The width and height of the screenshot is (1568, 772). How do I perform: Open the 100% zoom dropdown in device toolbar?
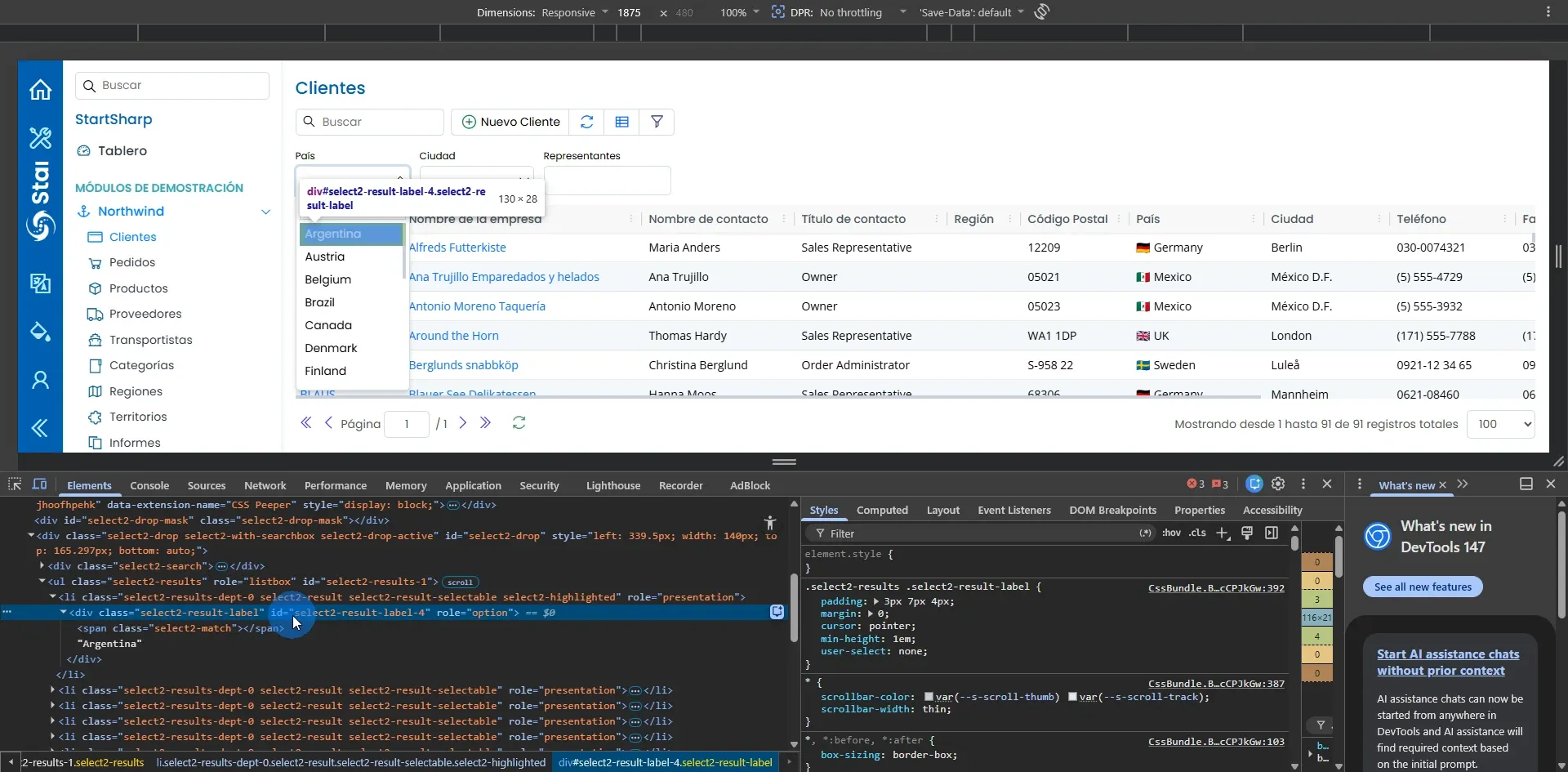[739, 12]
